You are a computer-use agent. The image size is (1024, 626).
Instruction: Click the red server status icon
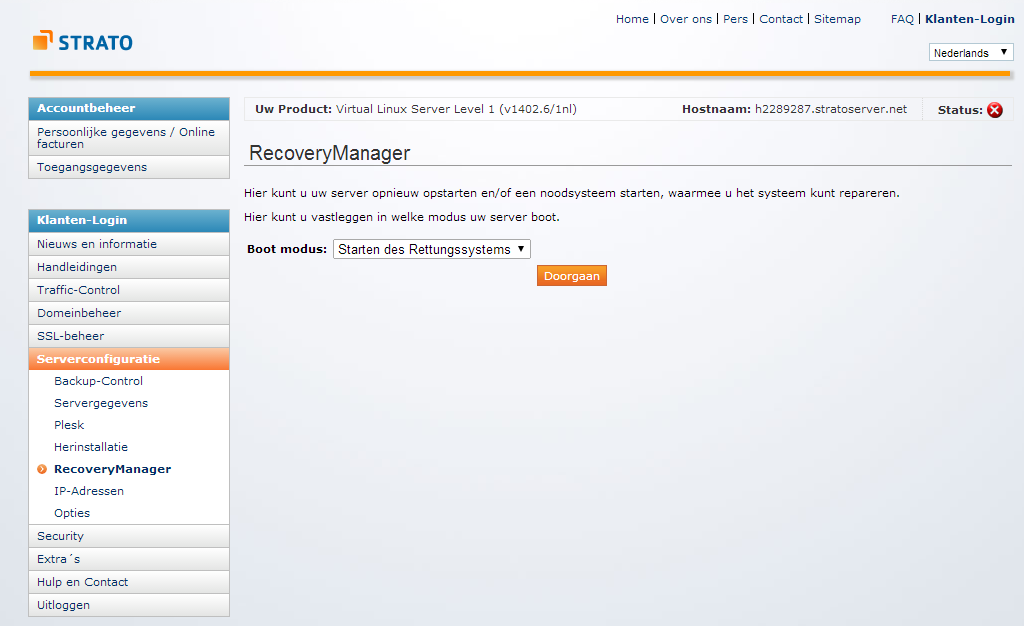click(x=994, y=110)
